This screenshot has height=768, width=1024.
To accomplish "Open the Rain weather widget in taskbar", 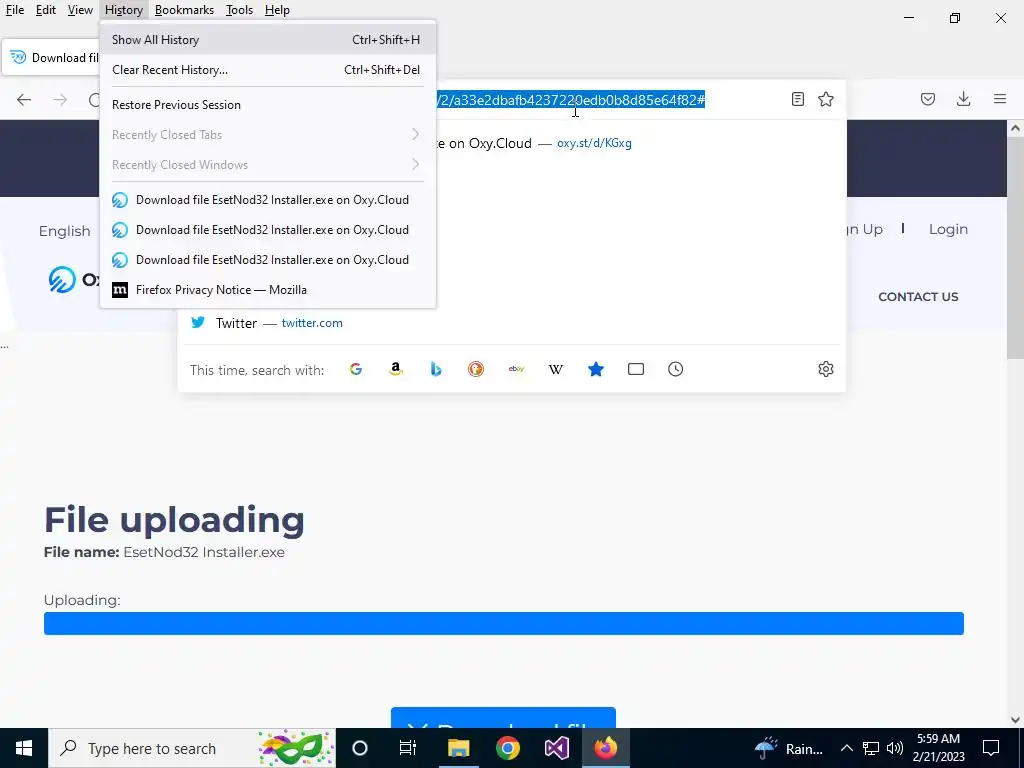I will pos(789,748).
